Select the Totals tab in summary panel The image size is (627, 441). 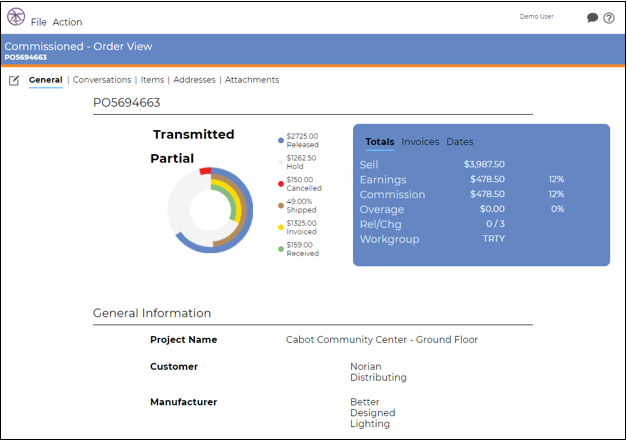pyautogui.click(x=380, y=142)
